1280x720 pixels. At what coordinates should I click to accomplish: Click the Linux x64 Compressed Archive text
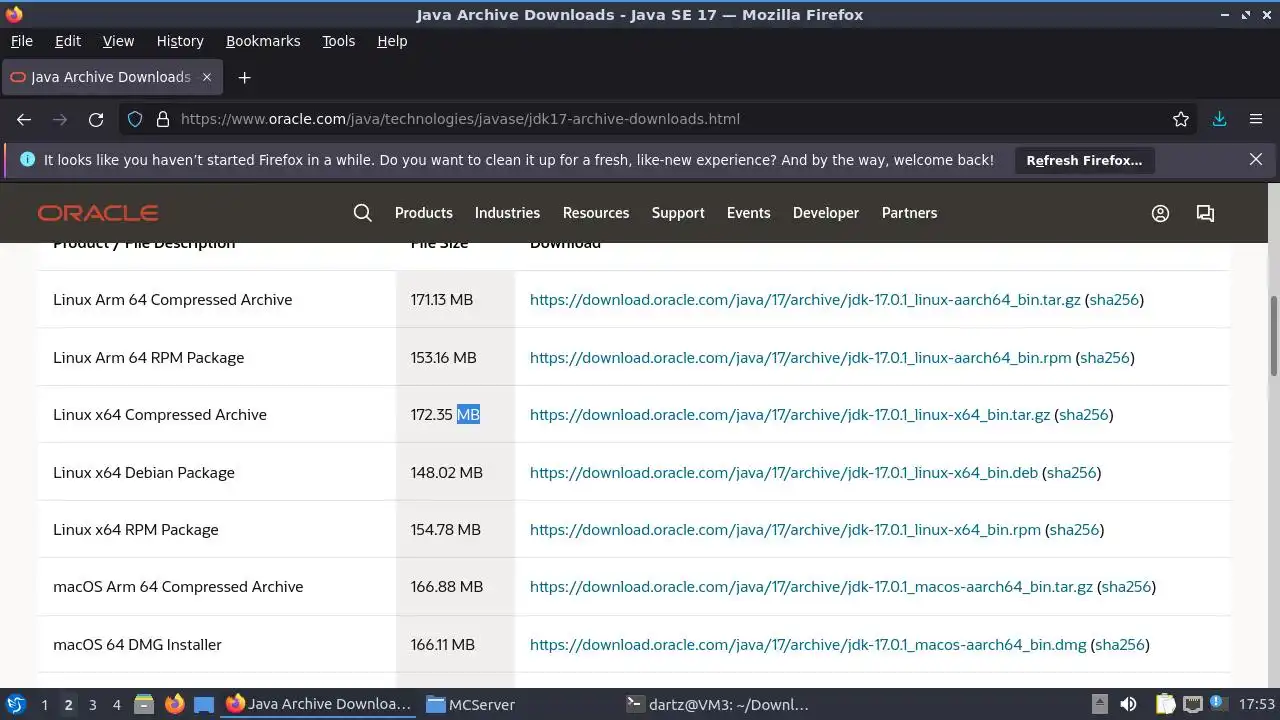pos(160,415)
